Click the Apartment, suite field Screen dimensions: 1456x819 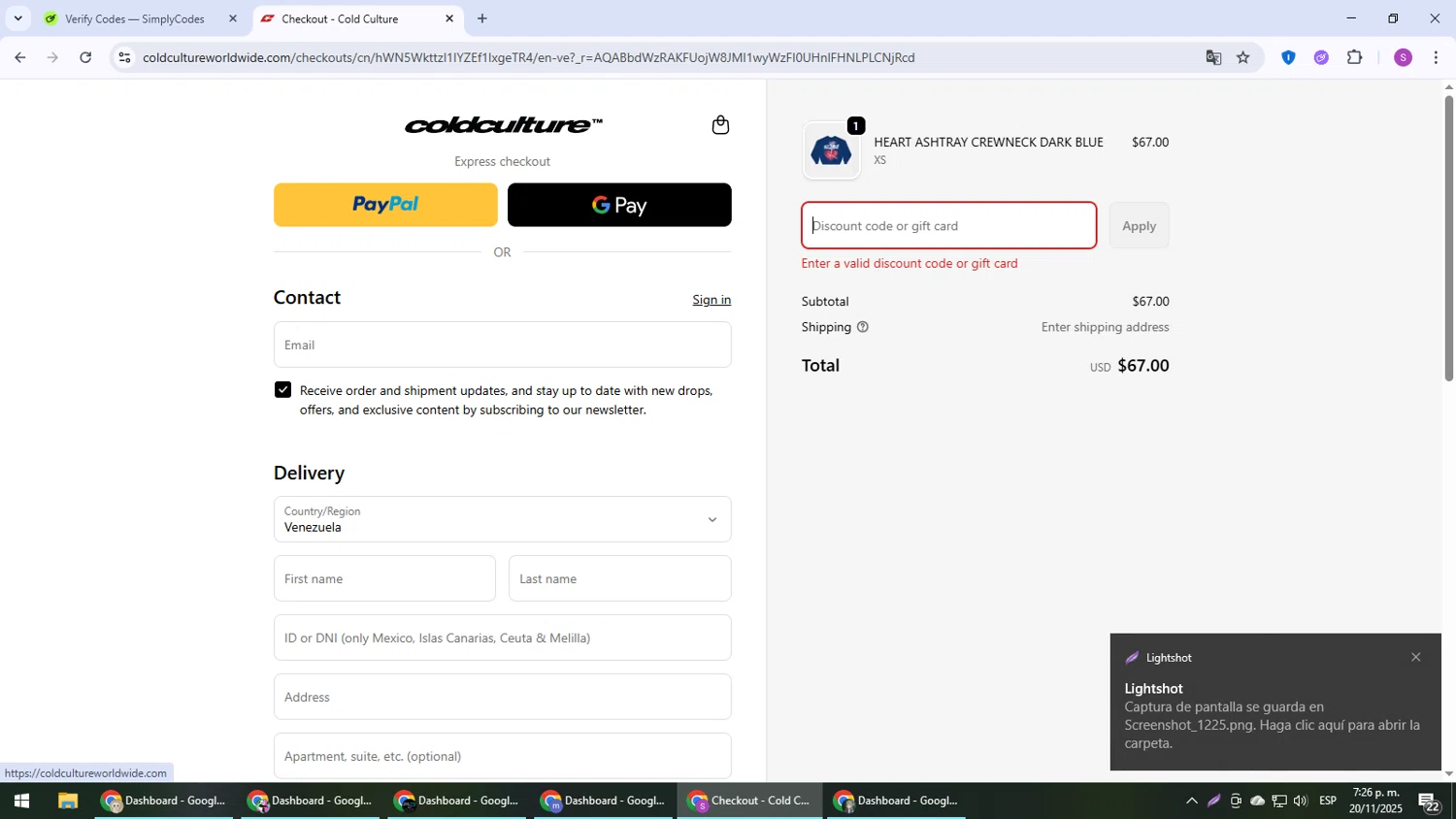[502, 756]
